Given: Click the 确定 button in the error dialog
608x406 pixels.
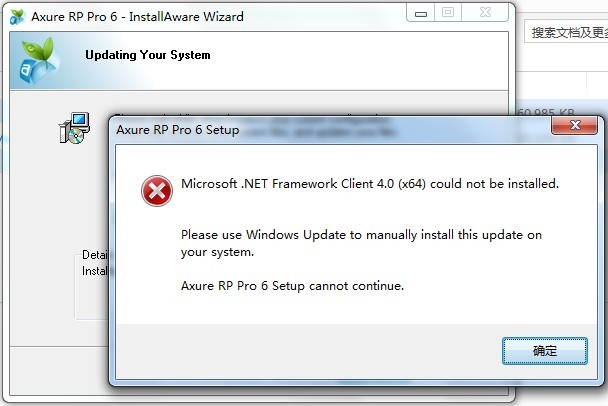Looking at the screenshot, I should click(545, 351).
